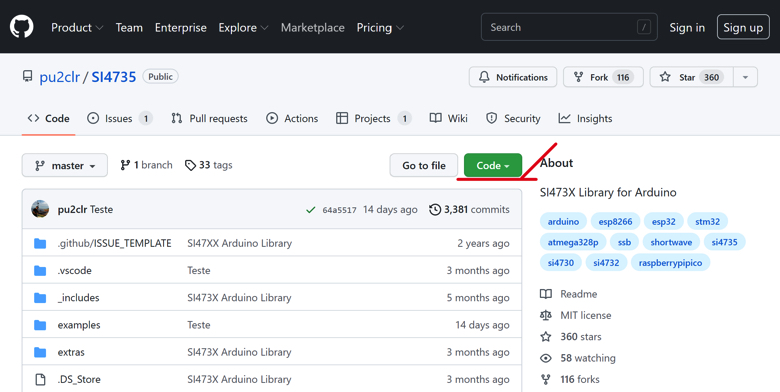The width and height of the screenshot is (780, 392).
Task: Select the shortwave topic tag
Action: pyautogui.click(x=671, y=242)
